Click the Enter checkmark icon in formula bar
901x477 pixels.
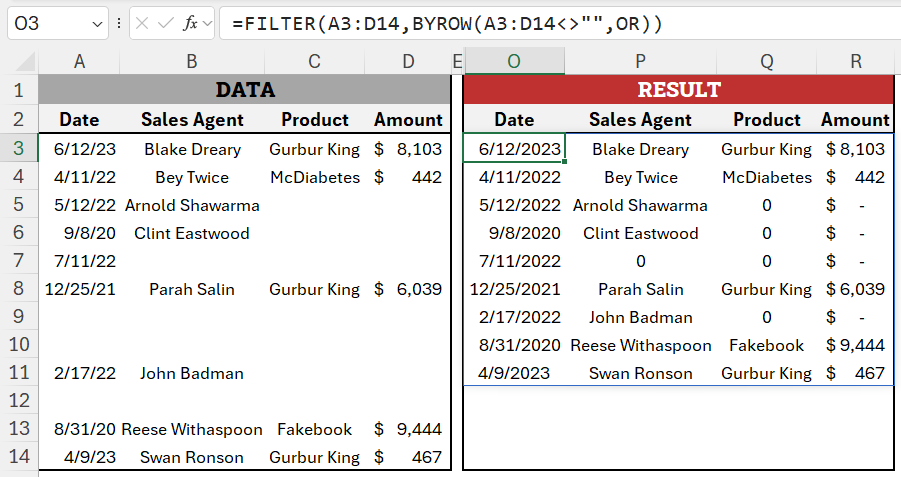click(165, 24)
